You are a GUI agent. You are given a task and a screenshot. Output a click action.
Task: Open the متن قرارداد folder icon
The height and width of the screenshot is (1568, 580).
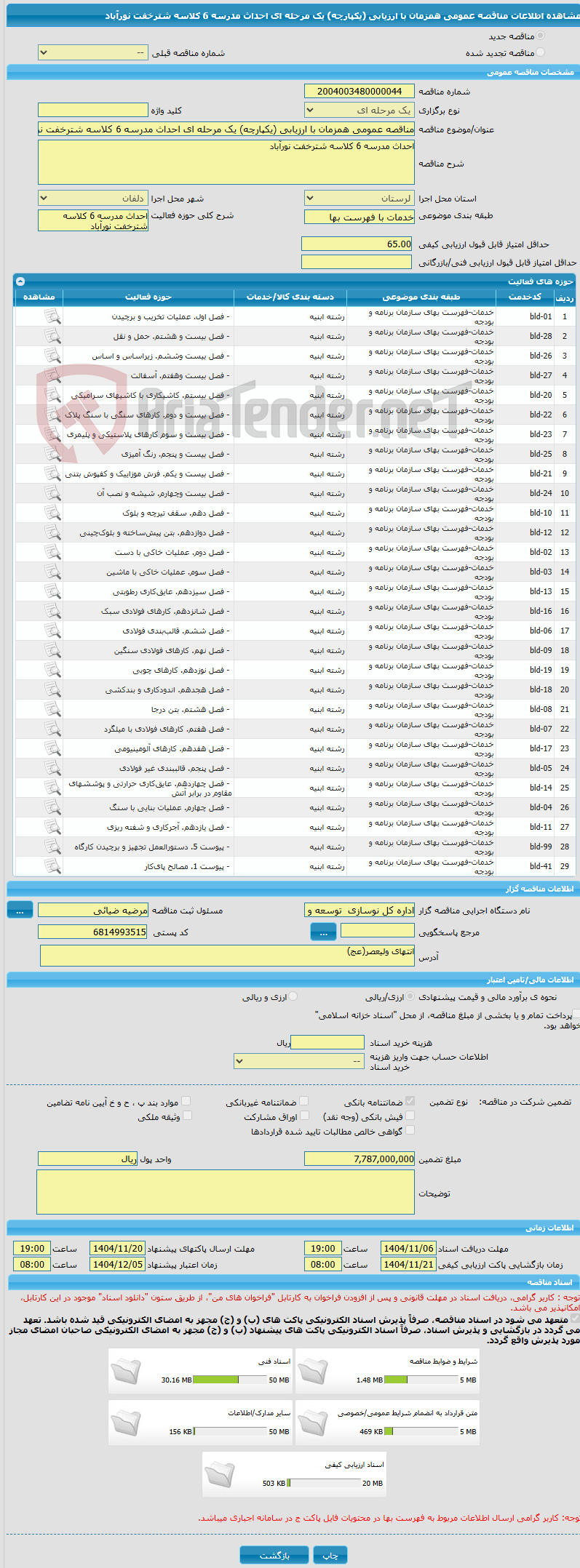[x=312, y=1423]
